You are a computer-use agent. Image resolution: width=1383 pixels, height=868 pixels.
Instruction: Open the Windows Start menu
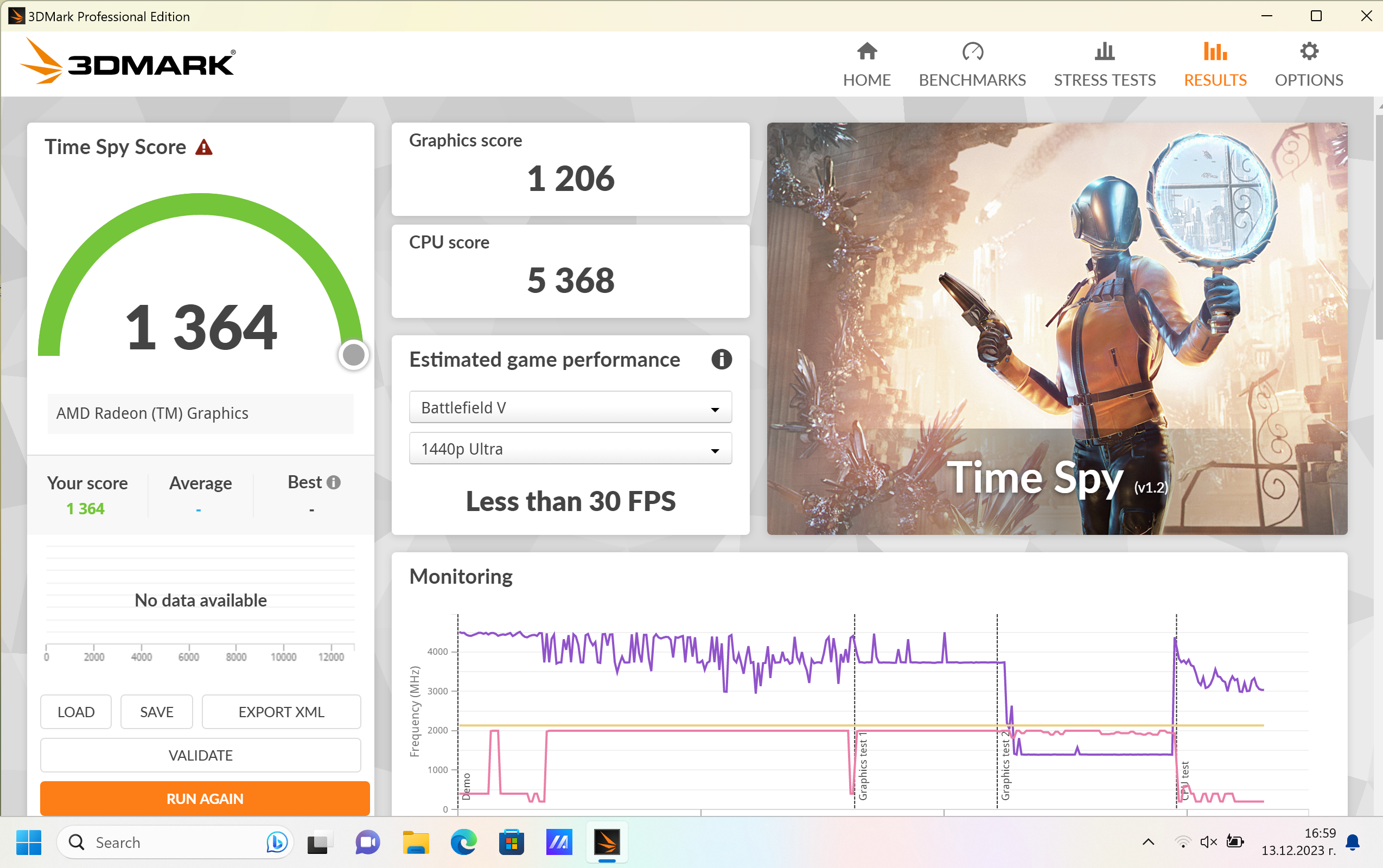(29, 842)
